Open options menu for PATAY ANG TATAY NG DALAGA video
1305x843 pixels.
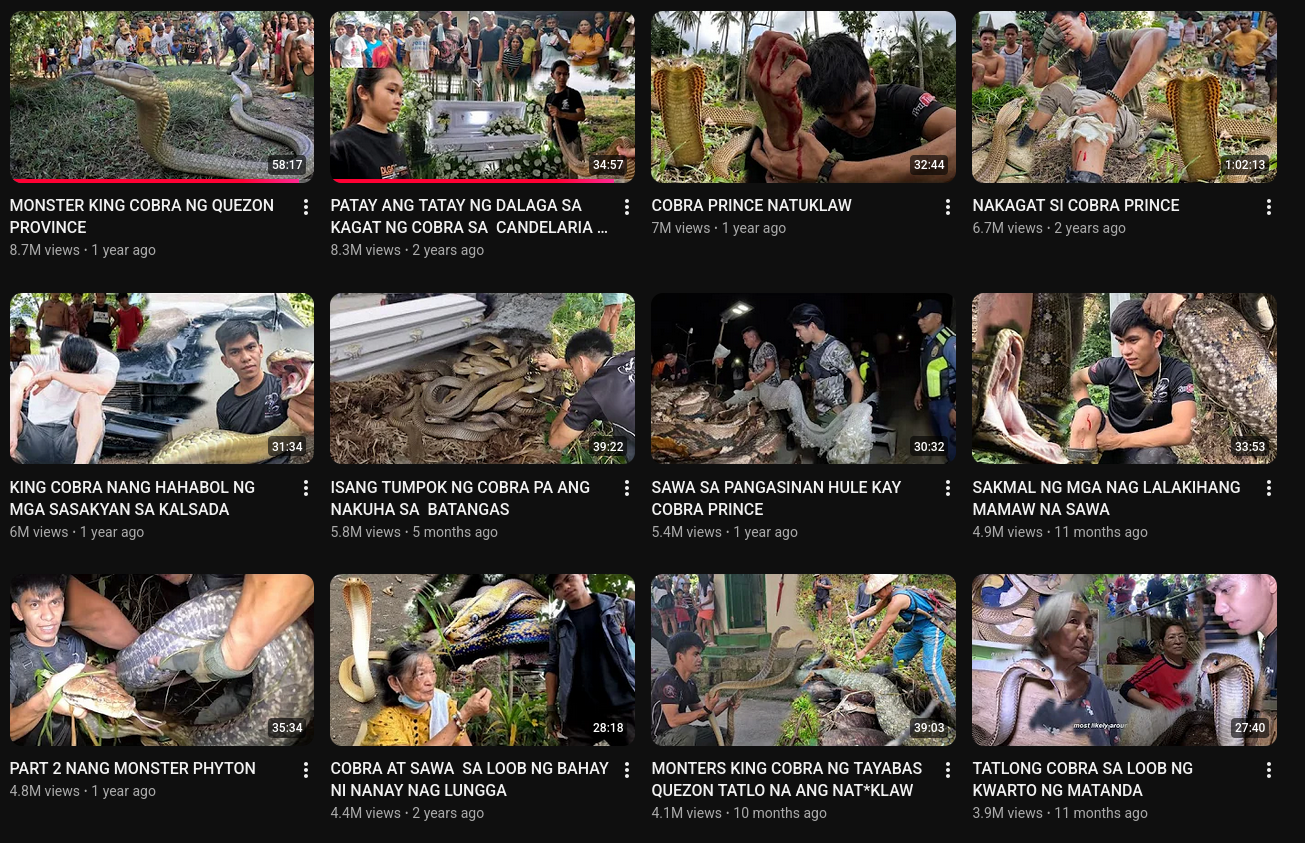pos(627,207)
